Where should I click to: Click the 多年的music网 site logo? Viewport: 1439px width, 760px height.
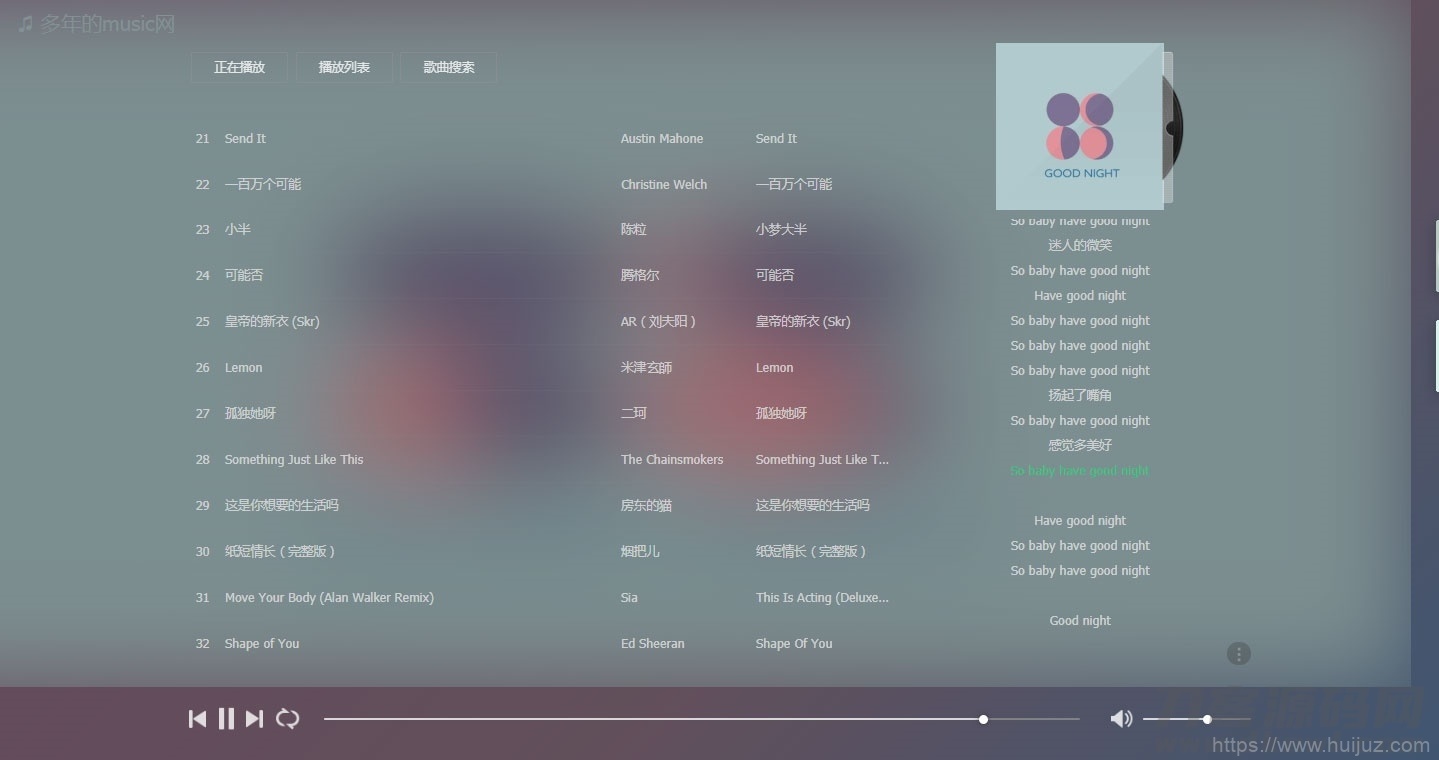[x=97, y=23]
